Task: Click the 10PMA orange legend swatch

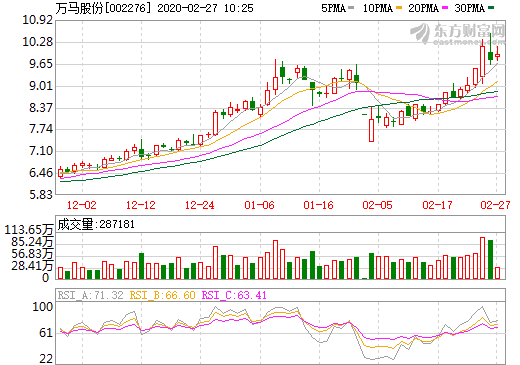Action: (x=399, y=8)
